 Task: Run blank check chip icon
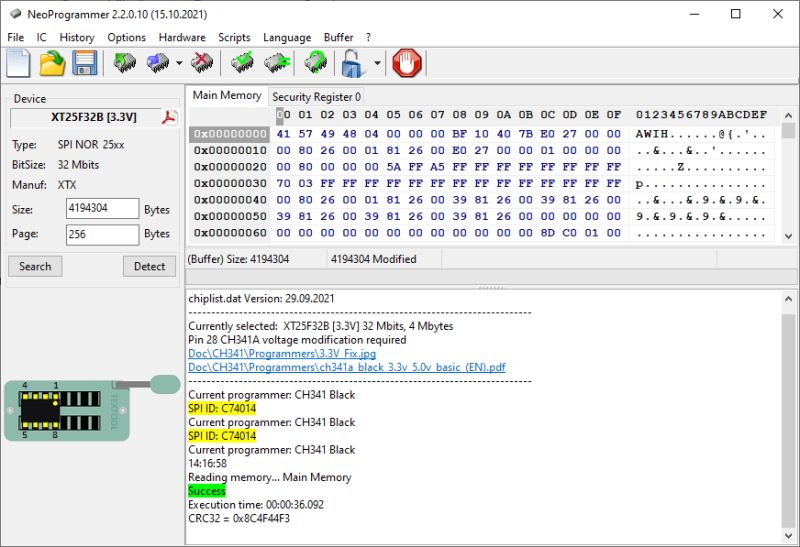pos(277,63)
